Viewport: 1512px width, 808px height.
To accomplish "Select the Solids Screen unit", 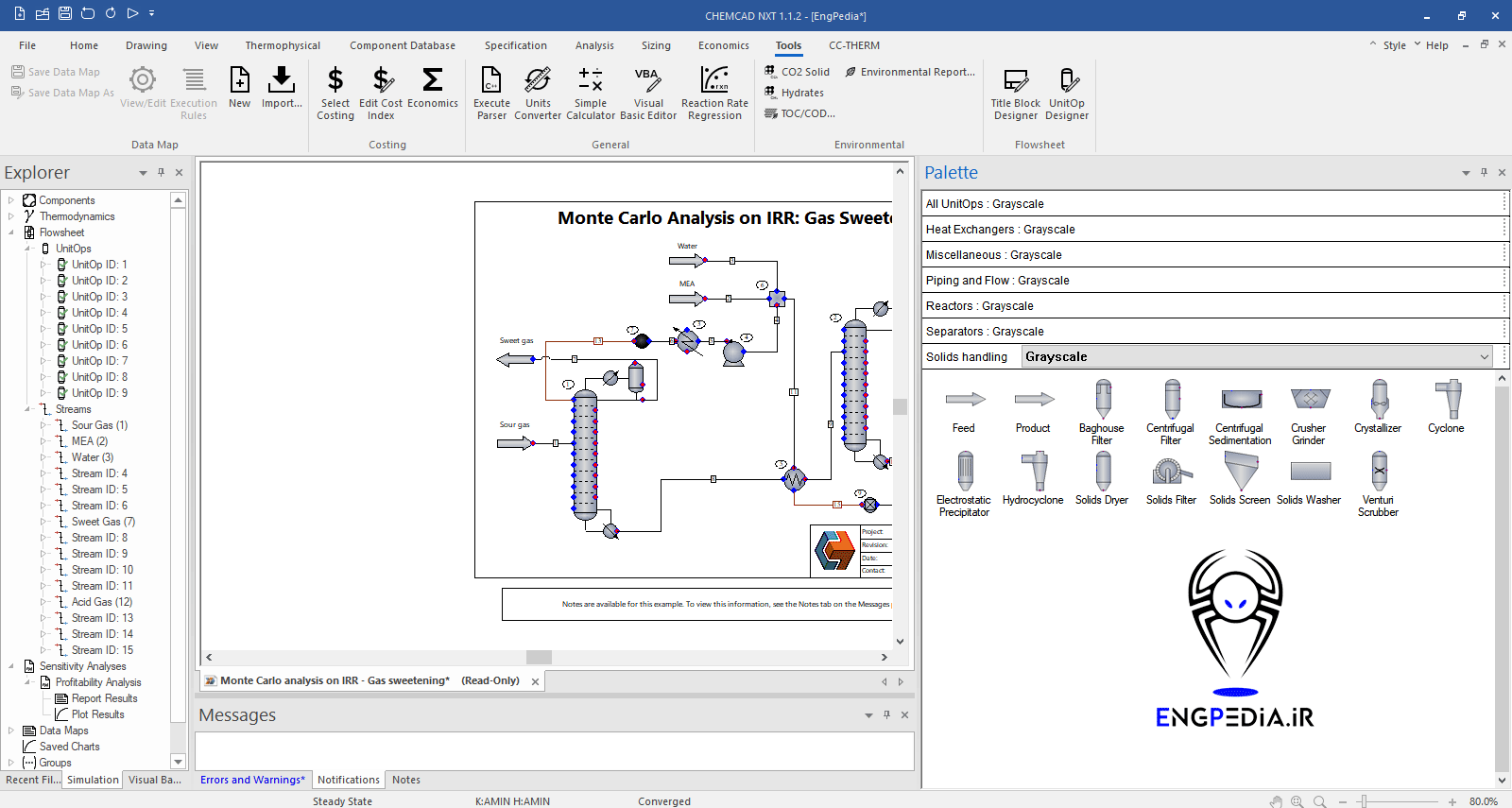I will [1240, 479].
